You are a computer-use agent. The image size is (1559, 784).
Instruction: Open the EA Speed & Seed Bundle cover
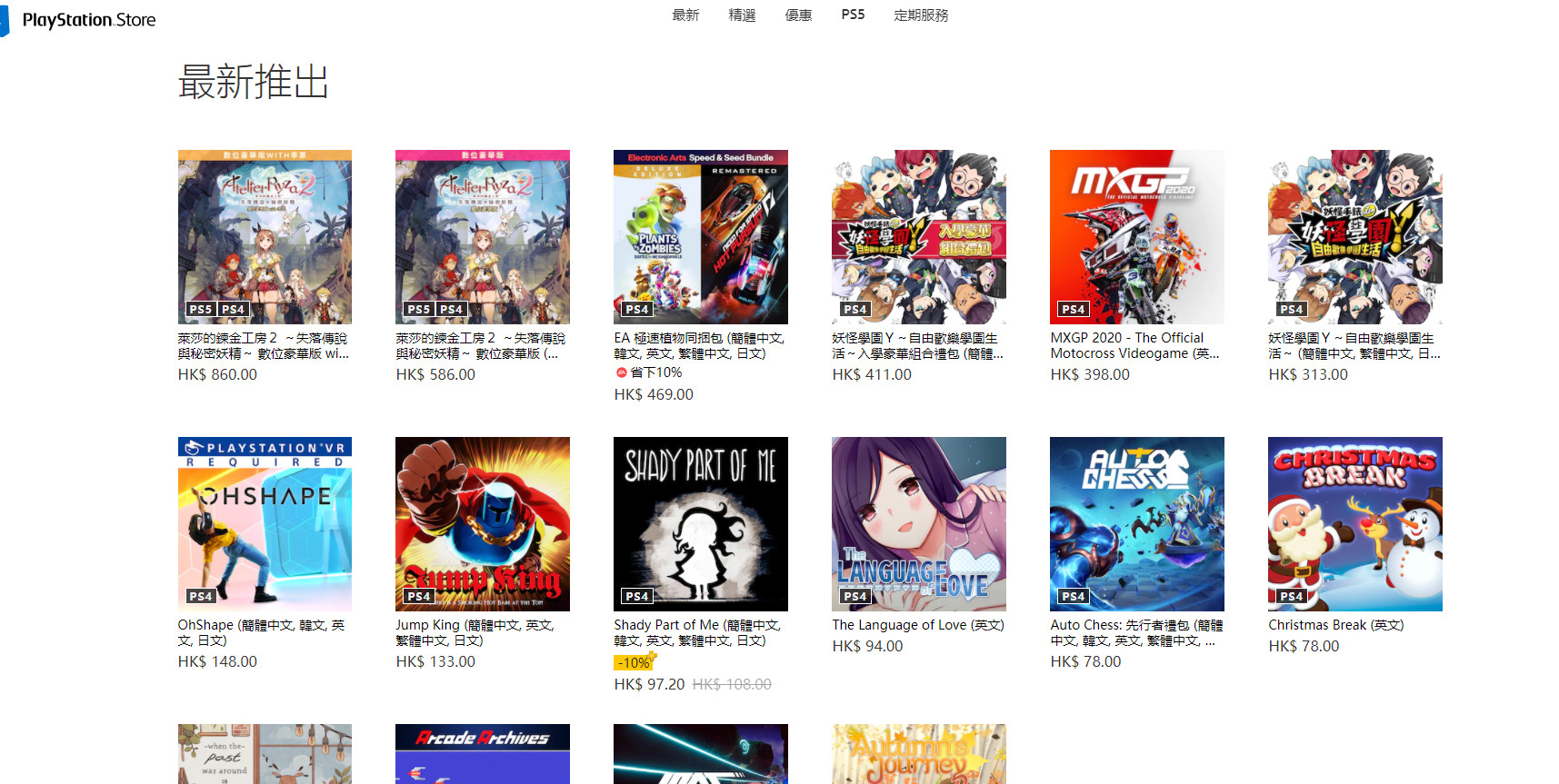pyautogui.click(x=701, y=237)
